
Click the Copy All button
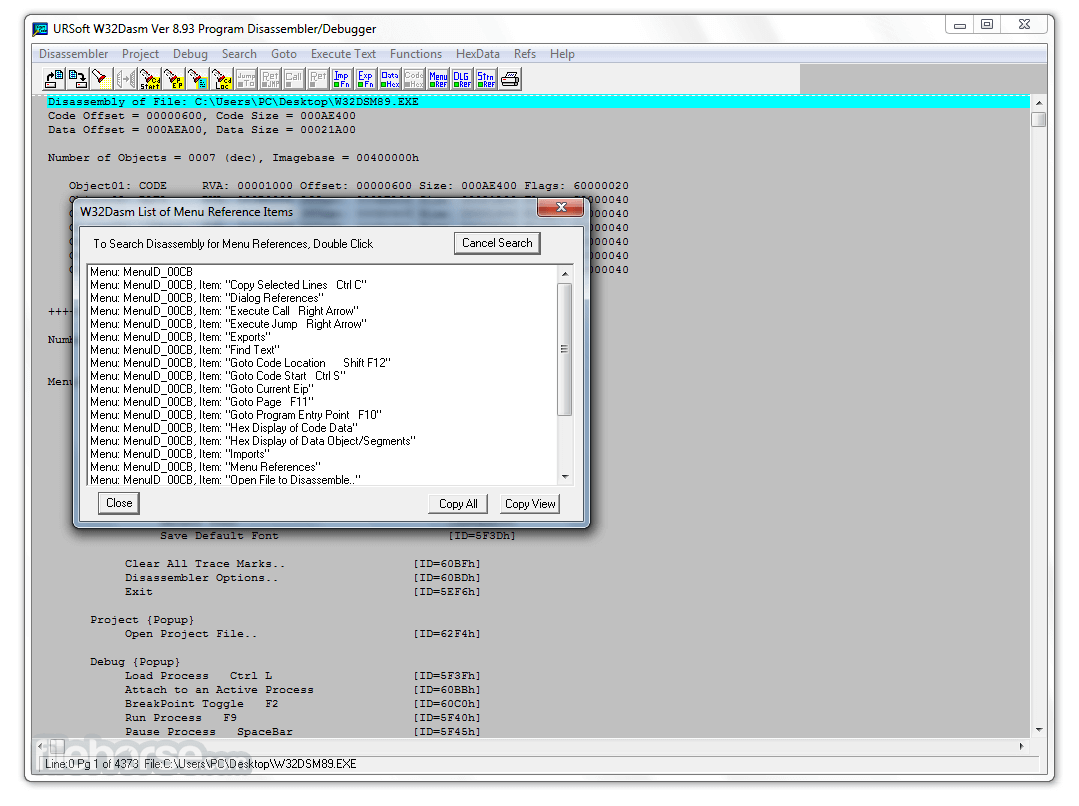[x=458, y=504]
